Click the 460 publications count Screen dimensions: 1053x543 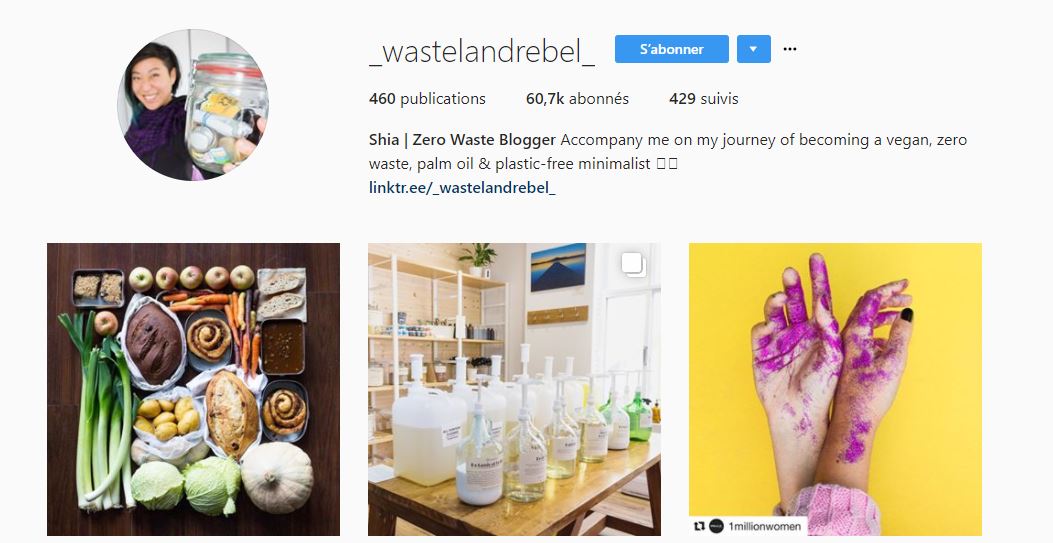click(x=427, y=99)
